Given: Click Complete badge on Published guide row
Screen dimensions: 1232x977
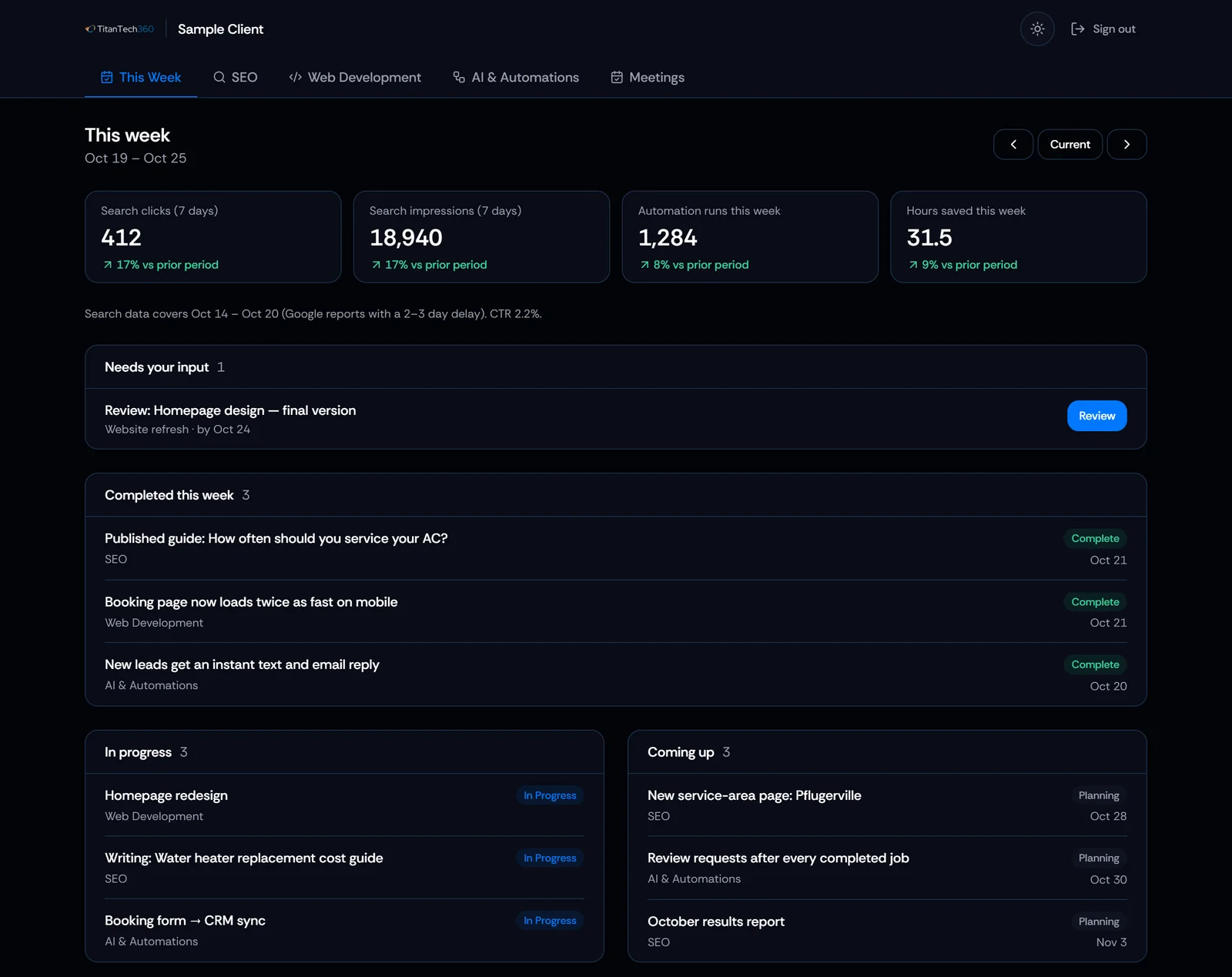Looking at the screenshot, I should point(1095,538).
